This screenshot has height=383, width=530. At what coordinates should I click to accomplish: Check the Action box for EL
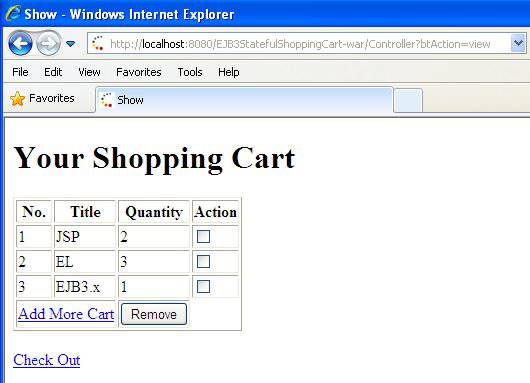pyautogui.click(x=203, y=261)
